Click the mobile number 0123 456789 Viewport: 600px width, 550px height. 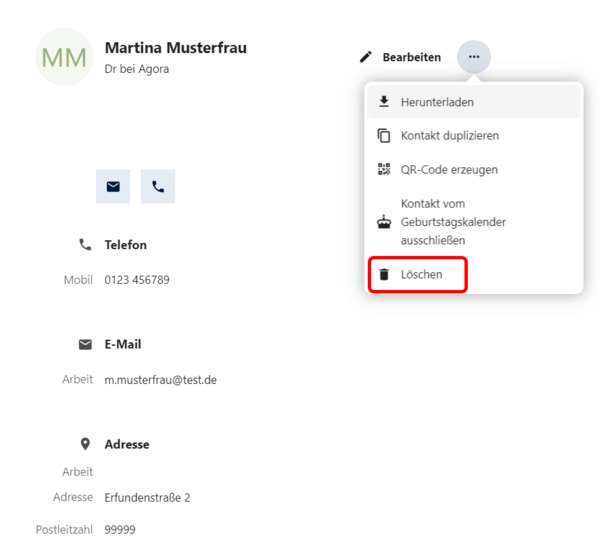[x=137, y=280]
